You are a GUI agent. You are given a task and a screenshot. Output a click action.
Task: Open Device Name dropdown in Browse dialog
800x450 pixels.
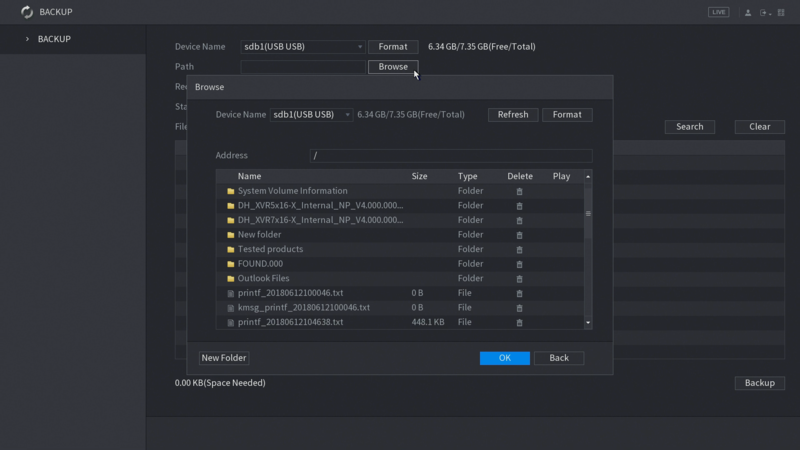(311, 115)
